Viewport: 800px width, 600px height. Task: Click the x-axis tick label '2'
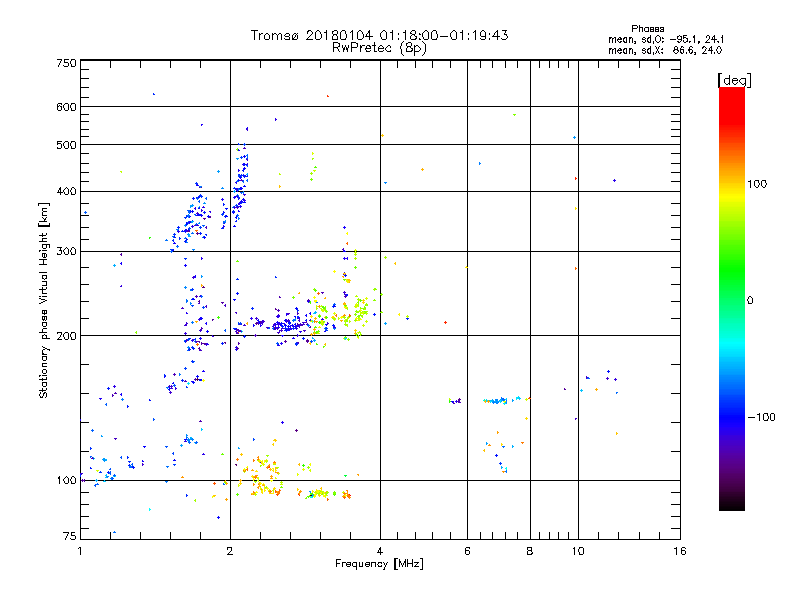click(x=230, y=551)
